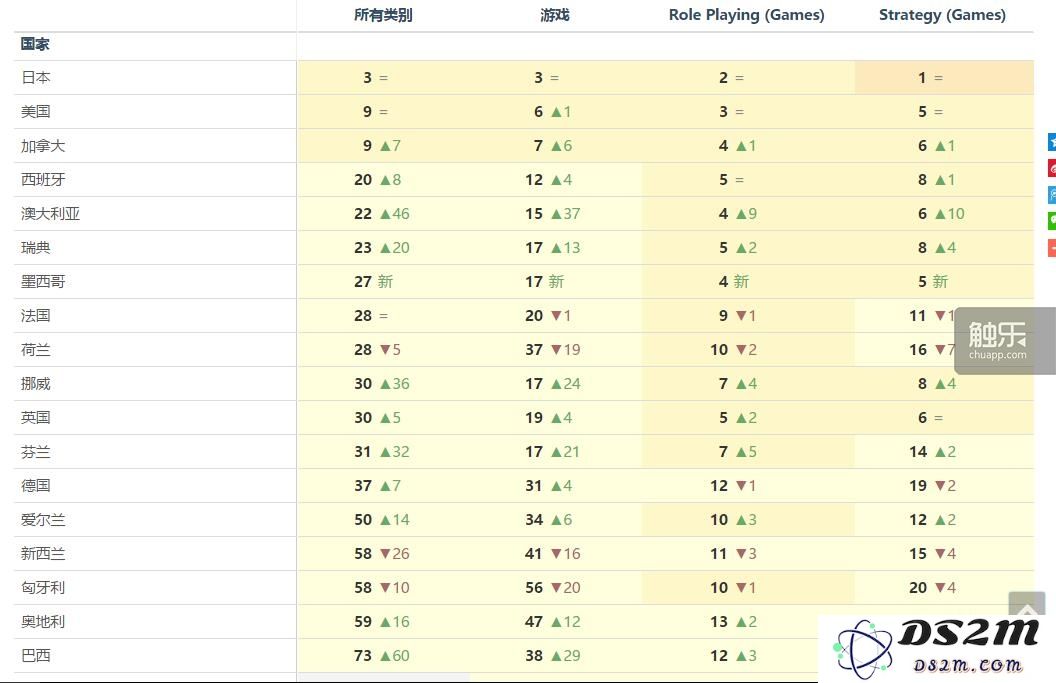The image size is (1056, 683).
Task: Open the orange more-share icon
Action: [x=1052, y=248]
